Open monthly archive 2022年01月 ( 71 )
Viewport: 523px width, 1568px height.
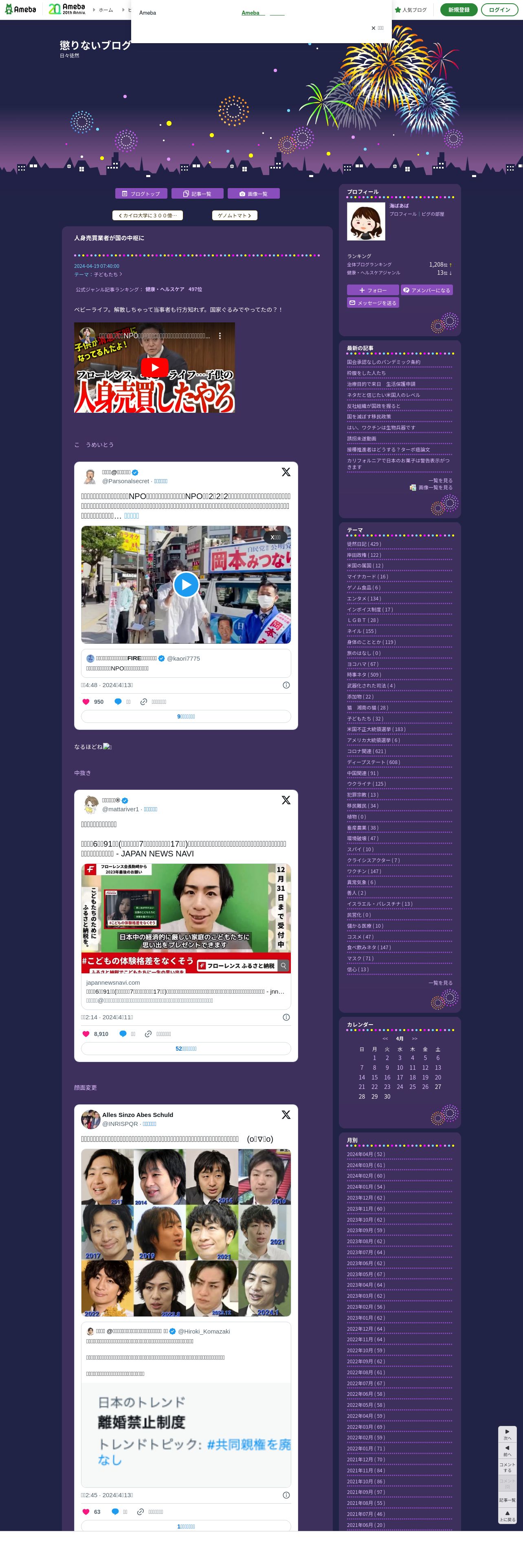(x=366, y=1449)
